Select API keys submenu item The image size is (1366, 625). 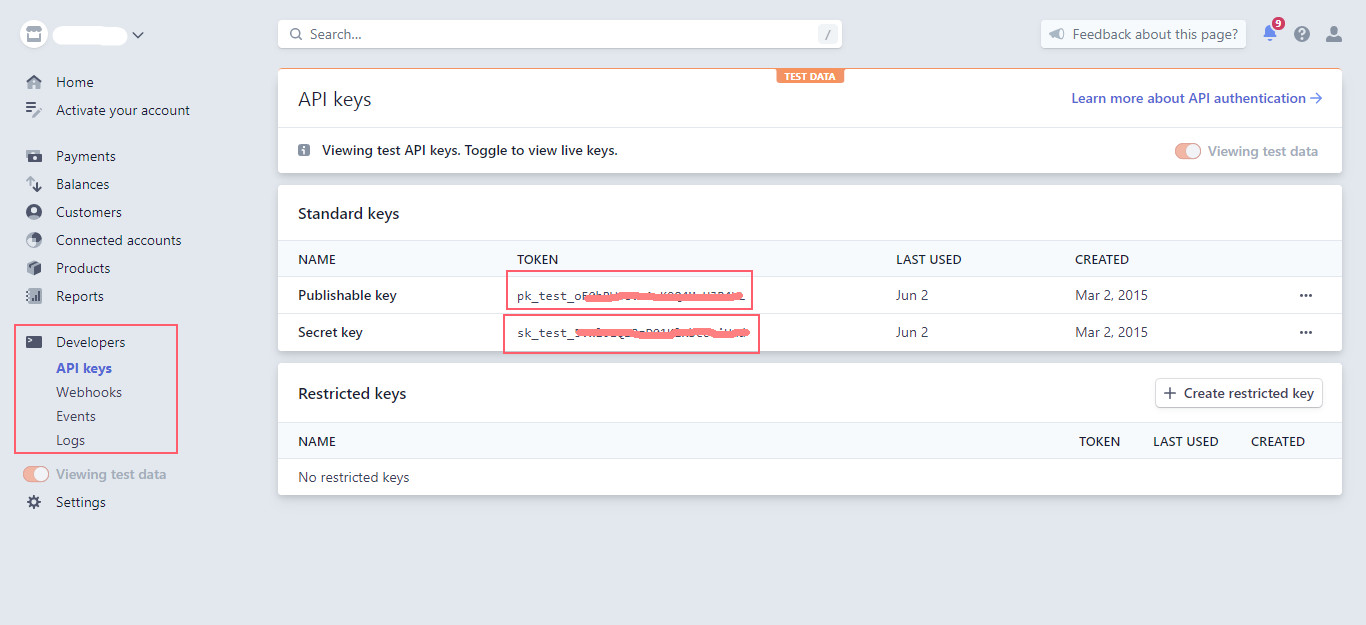84,368
